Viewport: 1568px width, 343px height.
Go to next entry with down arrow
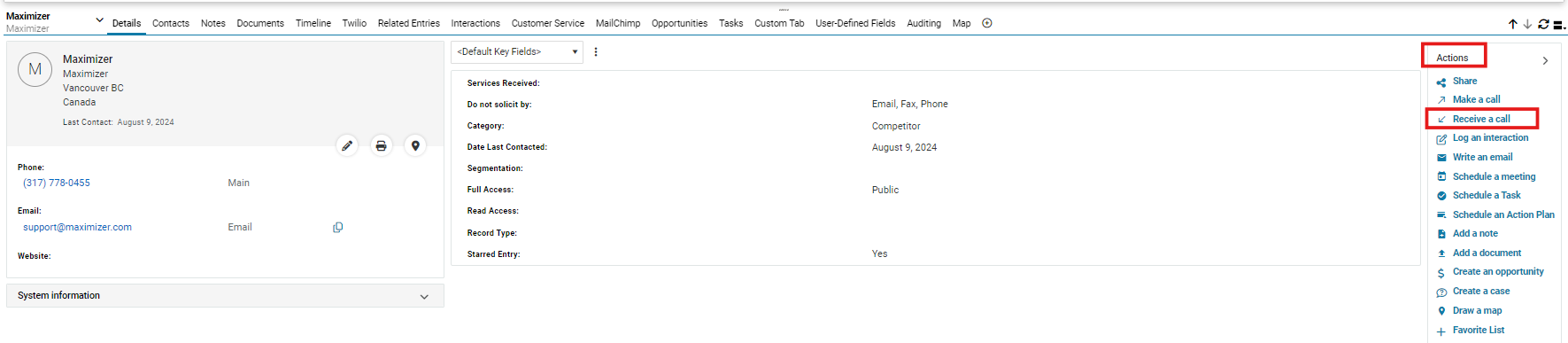[x=1527, y=24]
